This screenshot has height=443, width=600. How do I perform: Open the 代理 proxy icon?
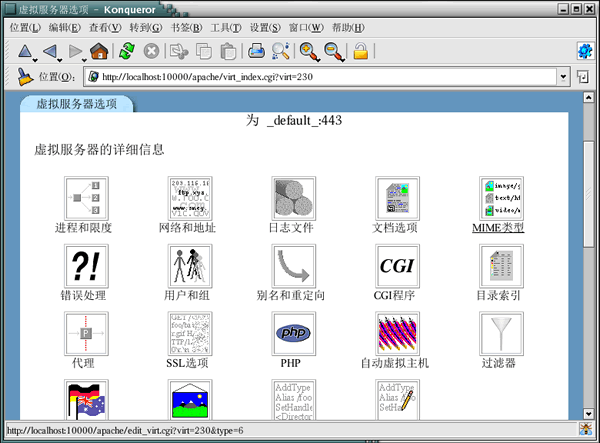click(86, 333)
